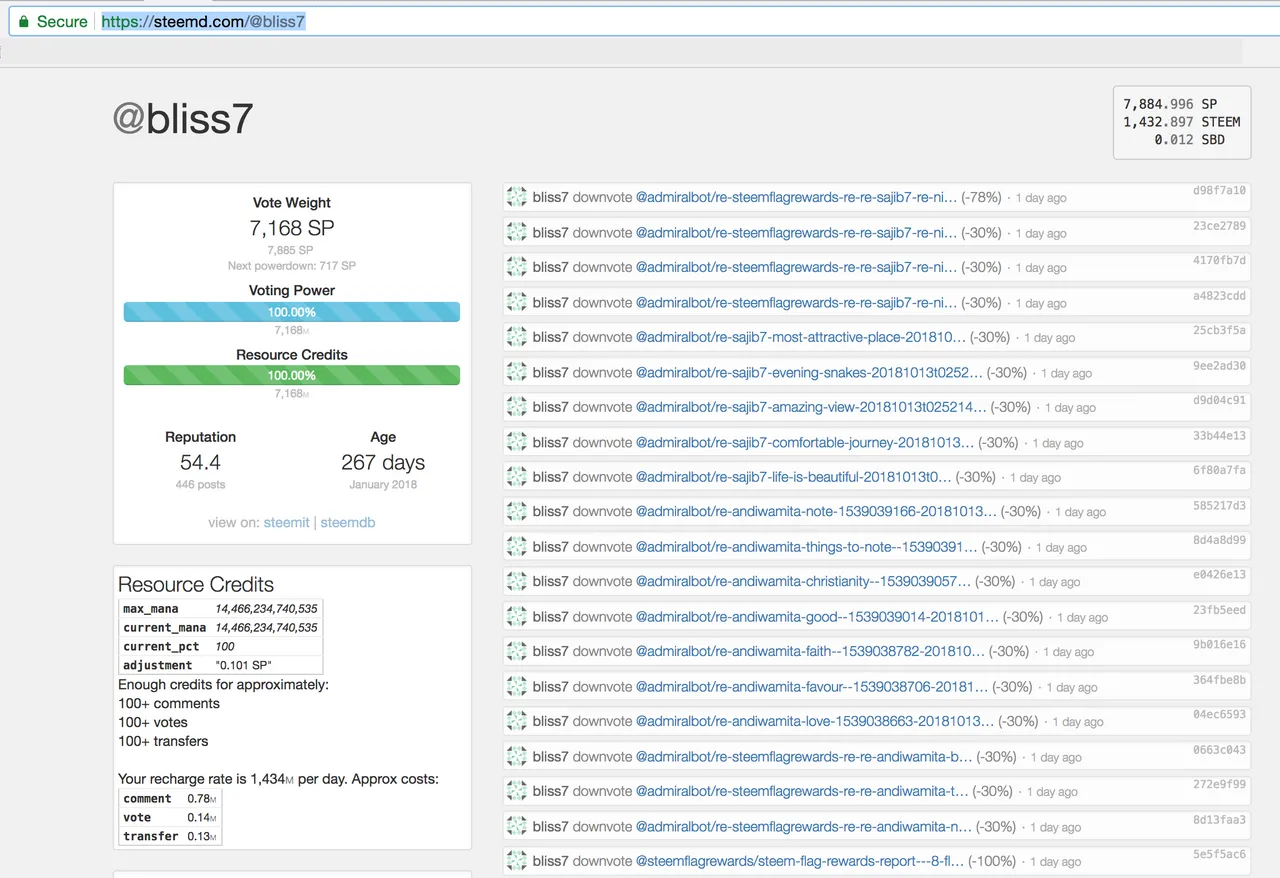Click the 7,884.996 SP balance
This screenshot has height=878, width=1280.
pos(1170,104)
